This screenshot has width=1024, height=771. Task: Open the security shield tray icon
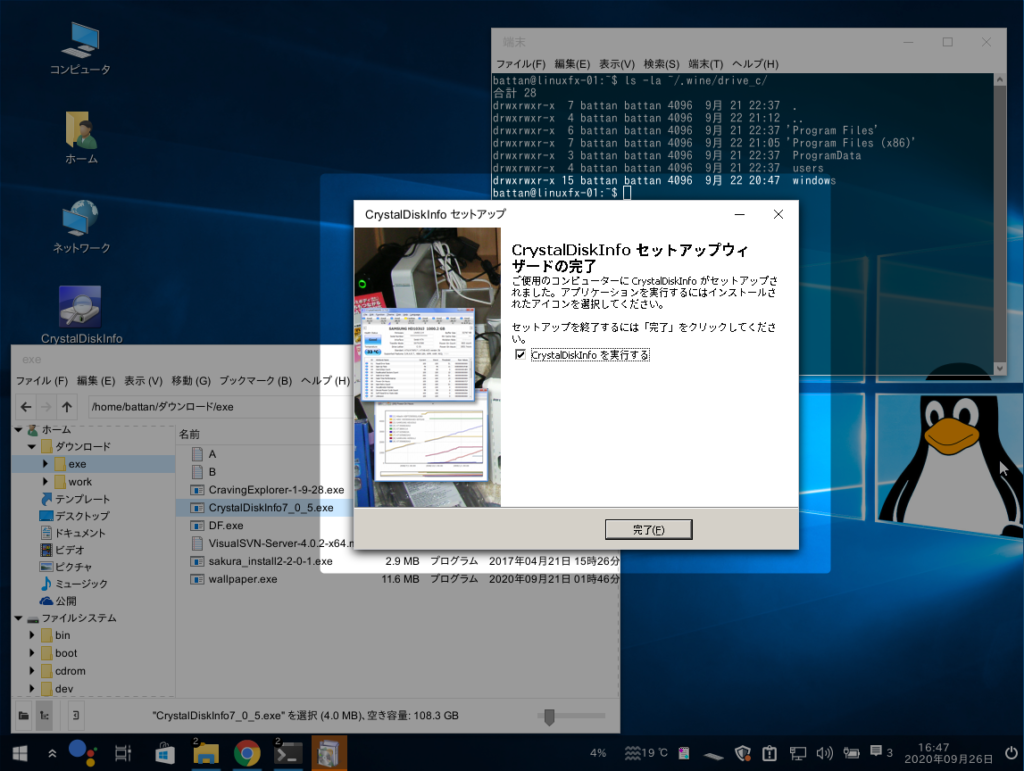743,753
